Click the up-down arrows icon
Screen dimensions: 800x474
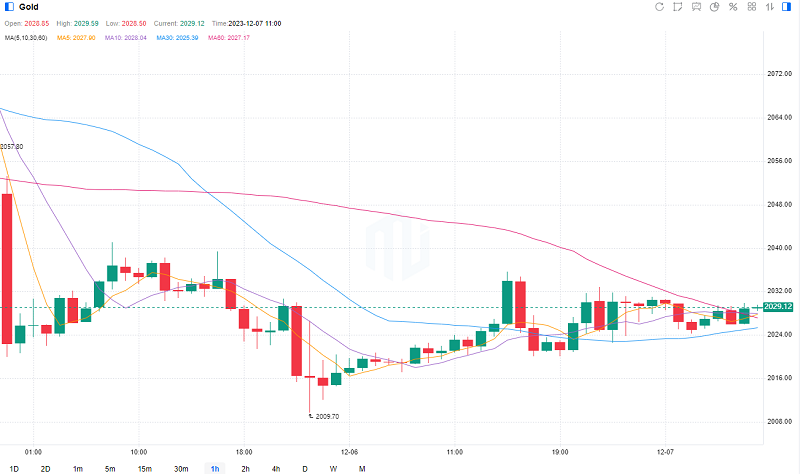click(769, 7)
